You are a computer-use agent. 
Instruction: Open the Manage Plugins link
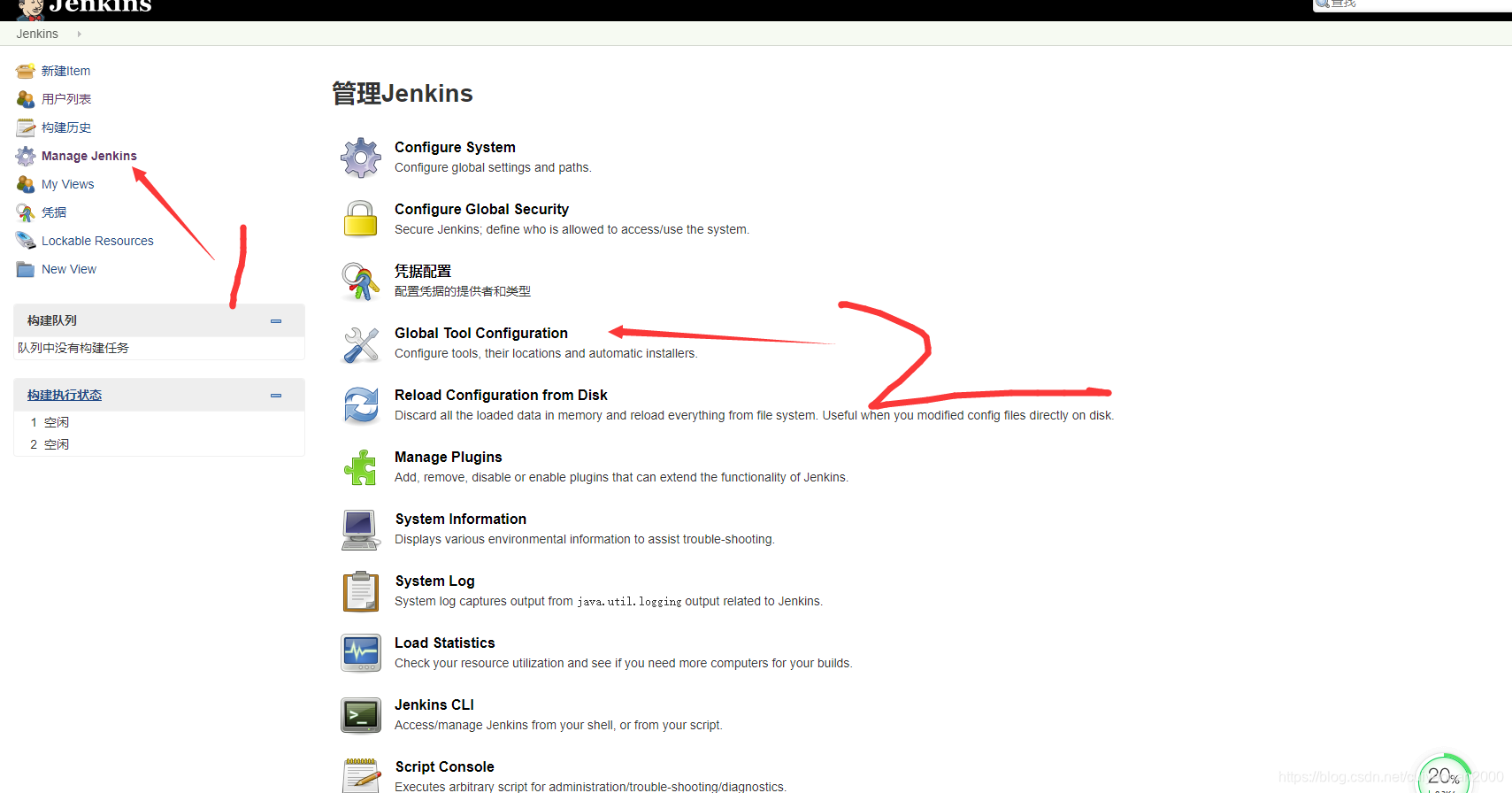point(449,457)
